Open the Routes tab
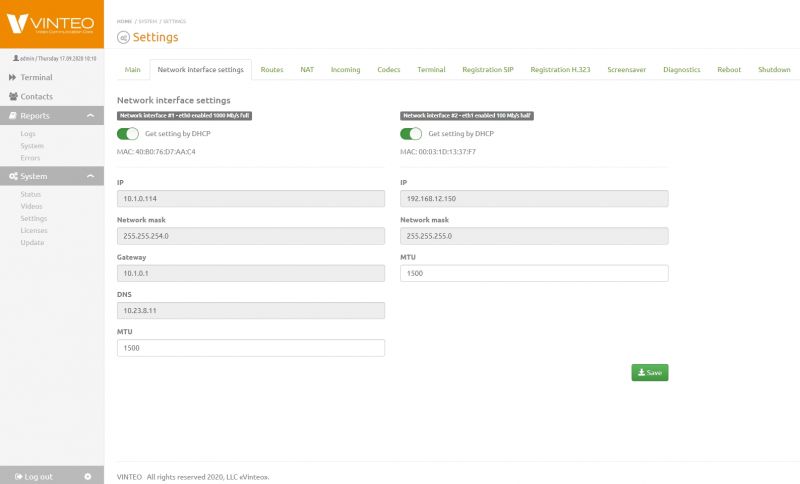Image resolution: width=800 pixels, height=484 pixels. [272, 69]
